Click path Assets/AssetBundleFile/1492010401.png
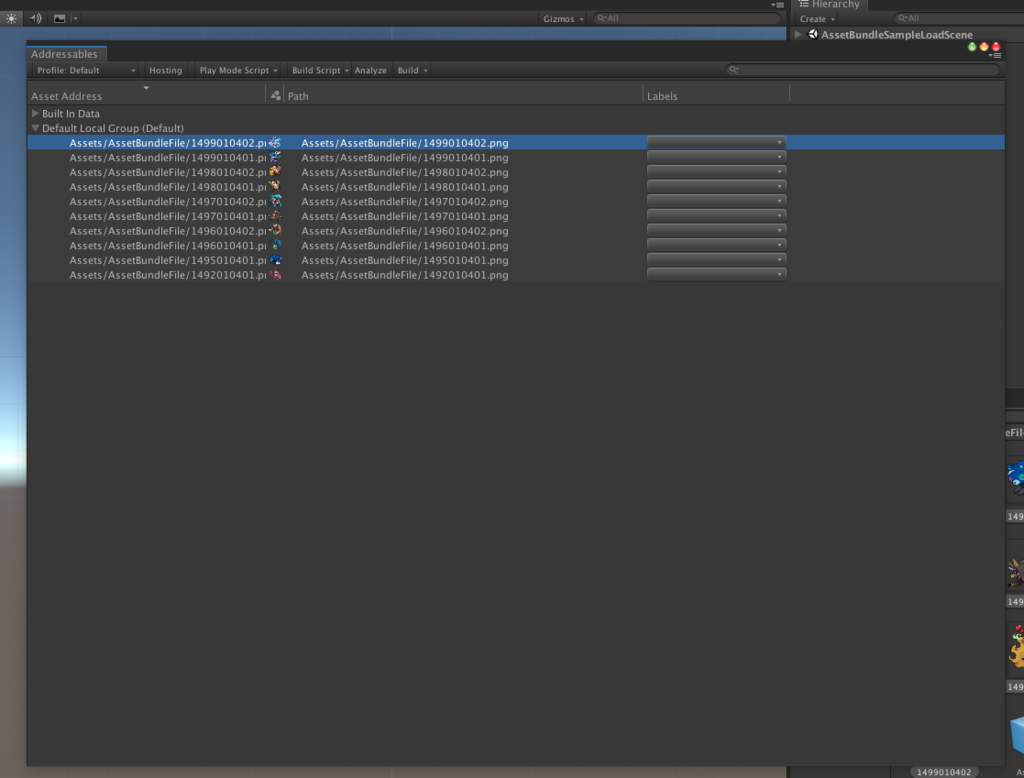Screen dimensions: 1024x778 (405, 275)
